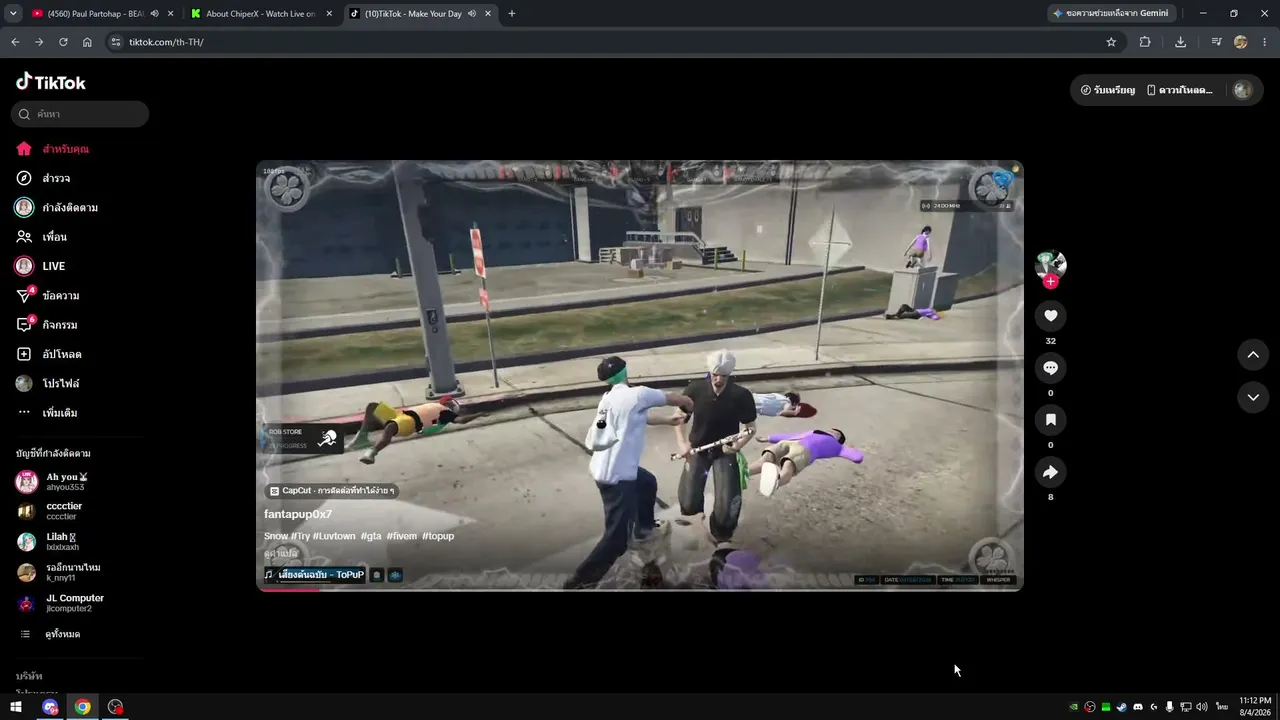Mute the YouTube tab audio icon
1280x720 pixels.
(x=154, y=14)
